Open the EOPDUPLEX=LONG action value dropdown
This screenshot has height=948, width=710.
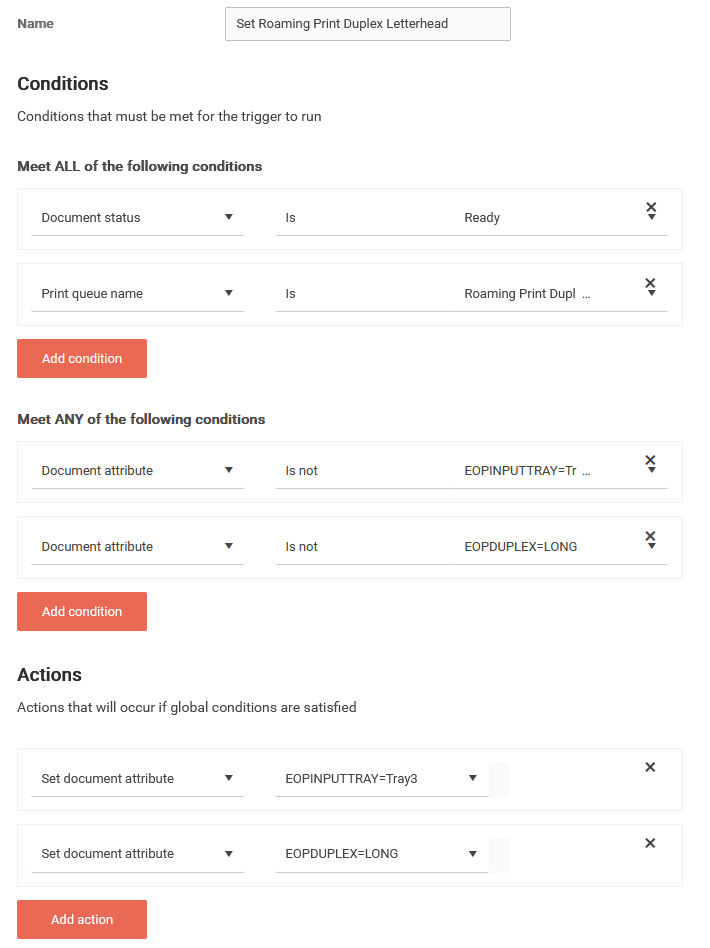click(x=381, y=854)
